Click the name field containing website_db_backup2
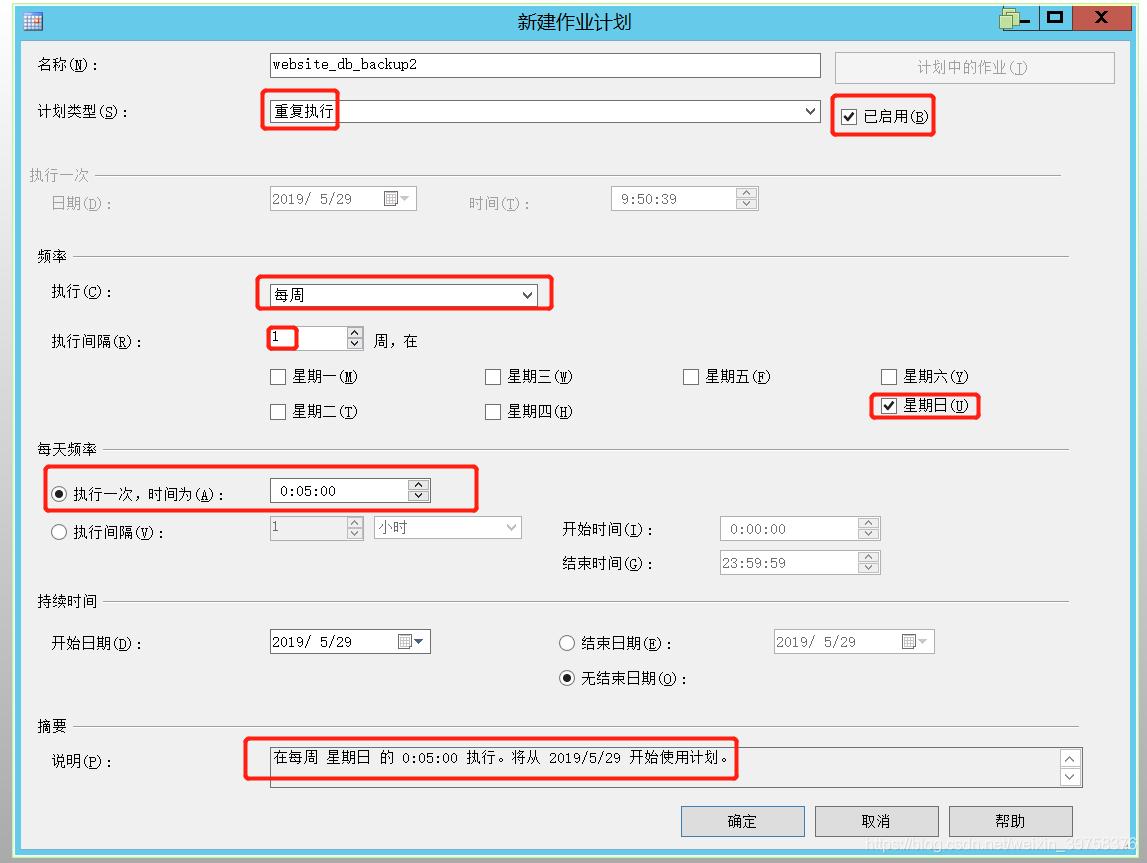Image resolution: width=1147 pixels, height=863 pixels. [544, 65]
